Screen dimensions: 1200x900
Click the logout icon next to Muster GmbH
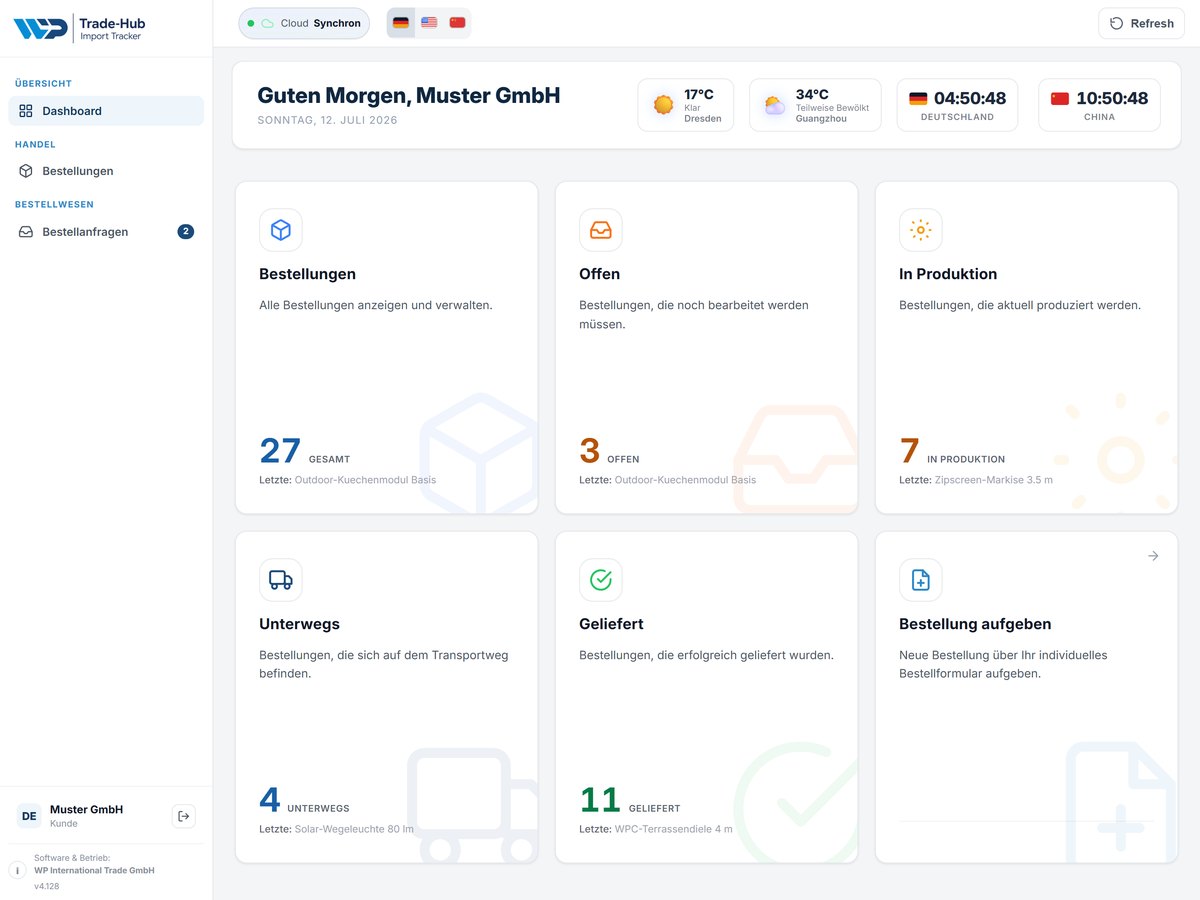[x=183, y=816]
